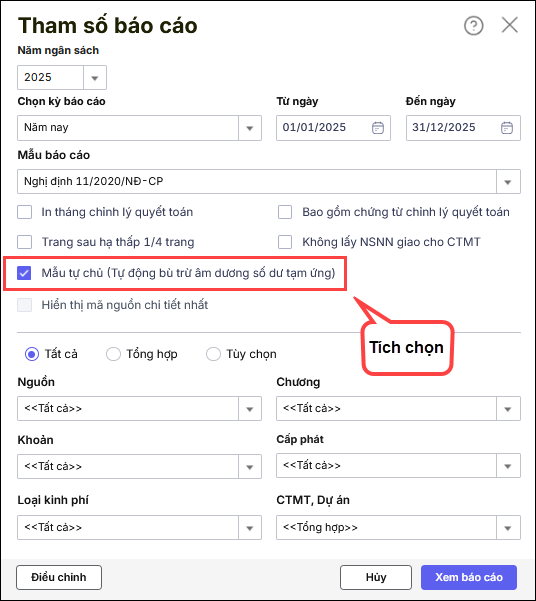The image size is (536, 601).
Task: Expand the Năm ngân sách year dropdown
Action: coord(95,78)
